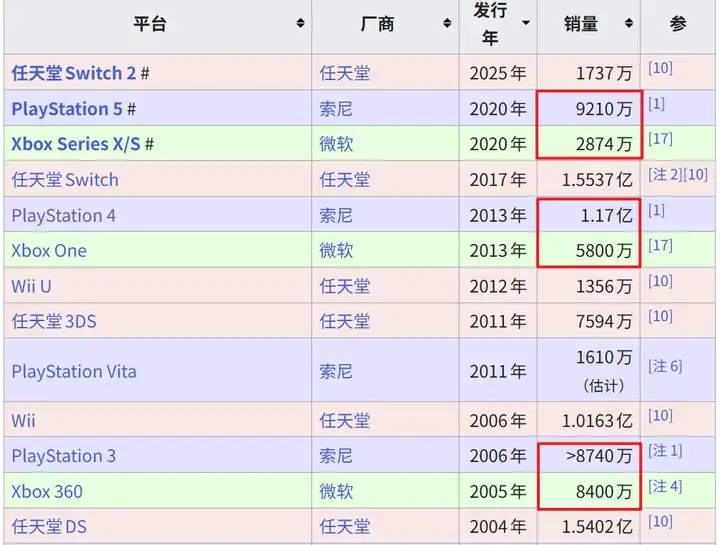Click 任天堂 manufacturer link in 任天堂 DS row
This screenshot has height=545, width=720.
tap(345, 527)
